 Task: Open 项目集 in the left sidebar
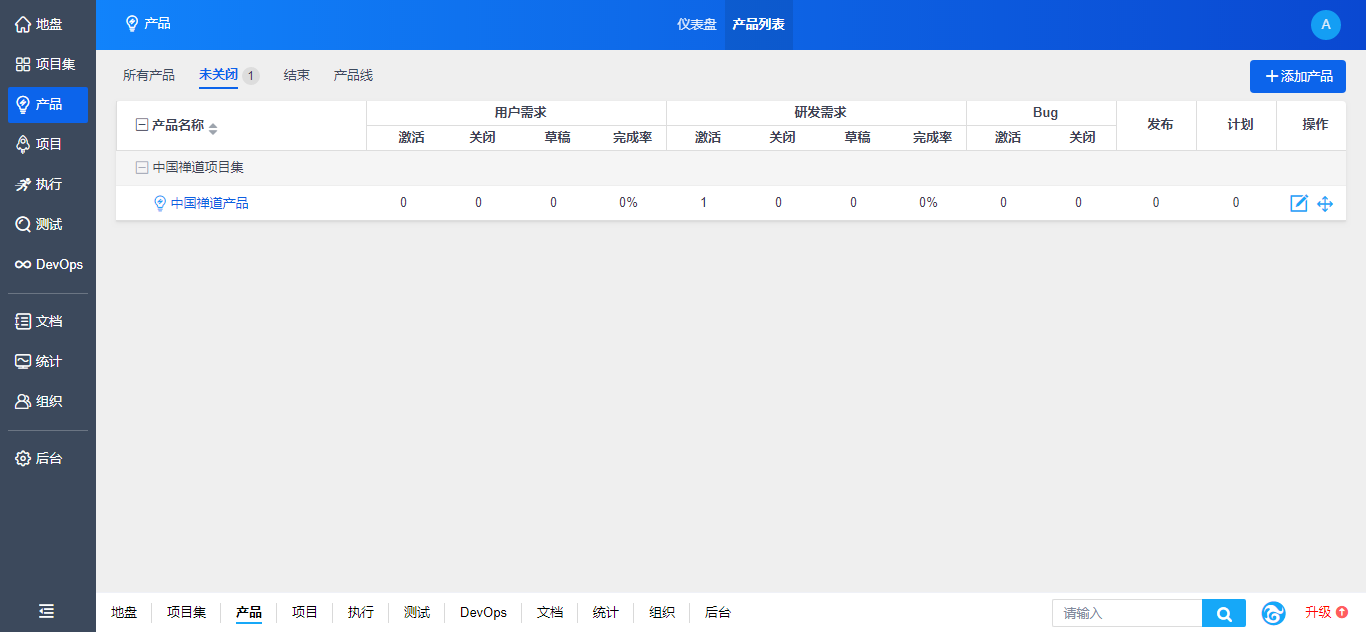pos(47,64)
